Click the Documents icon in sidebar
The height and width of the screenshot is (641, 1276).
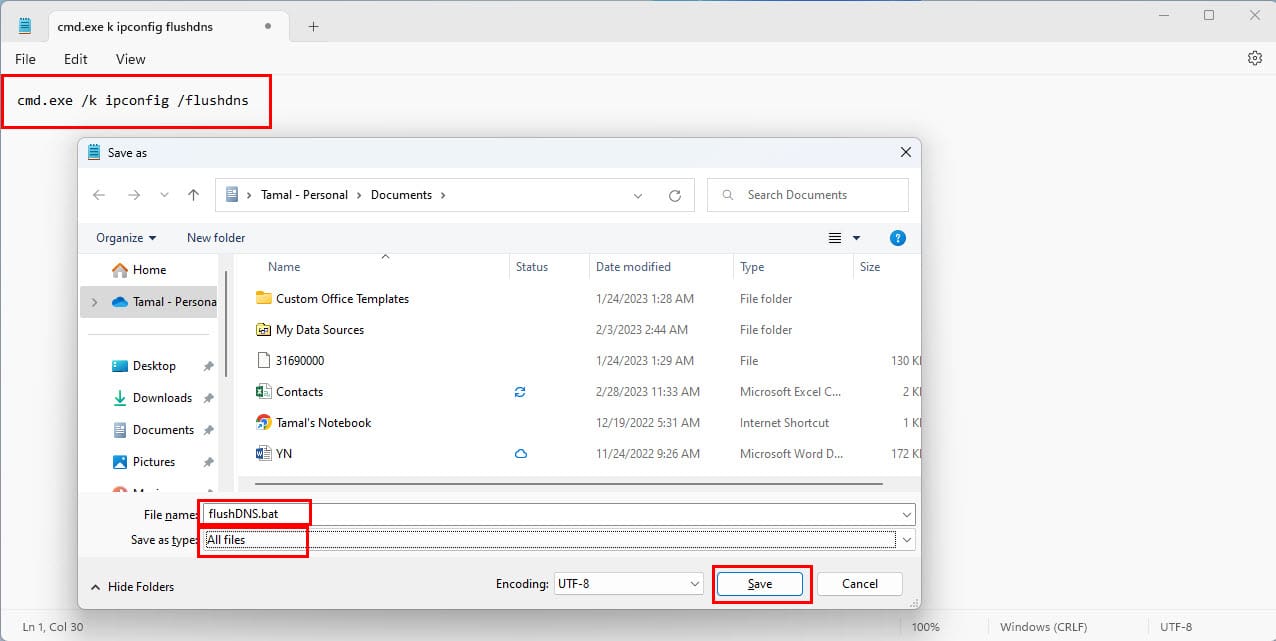pyautogui.click(x=120, y=430)
